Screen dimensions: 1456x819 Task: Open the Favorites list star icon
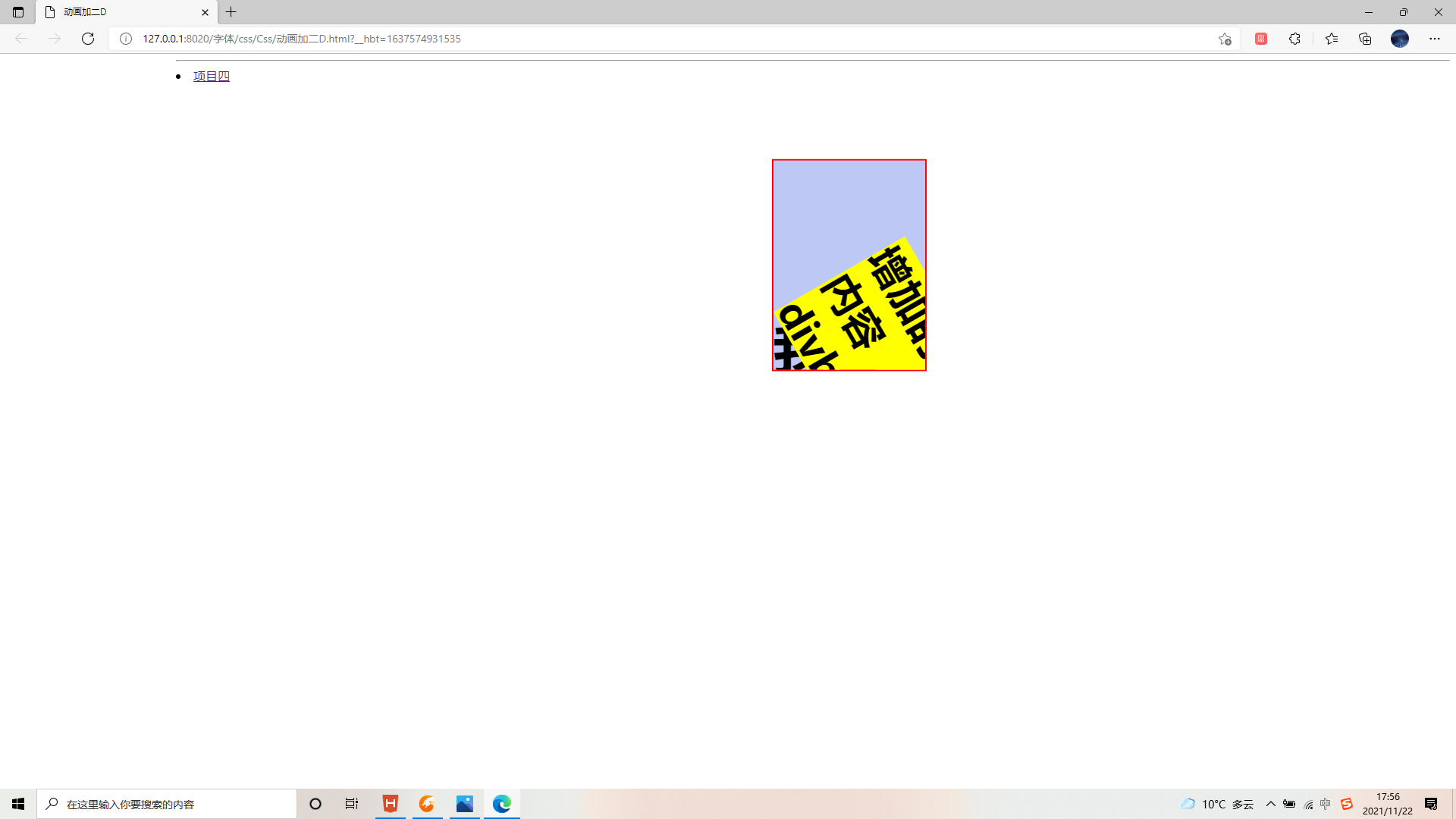pos(1332,39)
